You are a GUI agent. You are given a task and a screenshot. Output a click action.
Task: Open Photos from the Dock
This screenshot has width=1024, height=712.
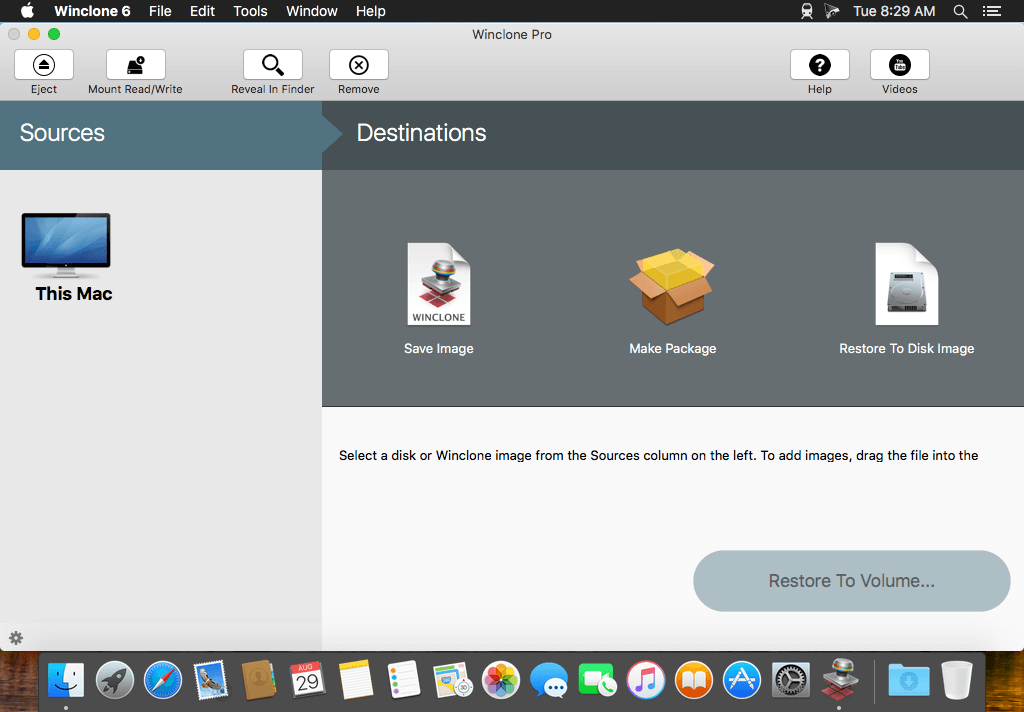501,680
